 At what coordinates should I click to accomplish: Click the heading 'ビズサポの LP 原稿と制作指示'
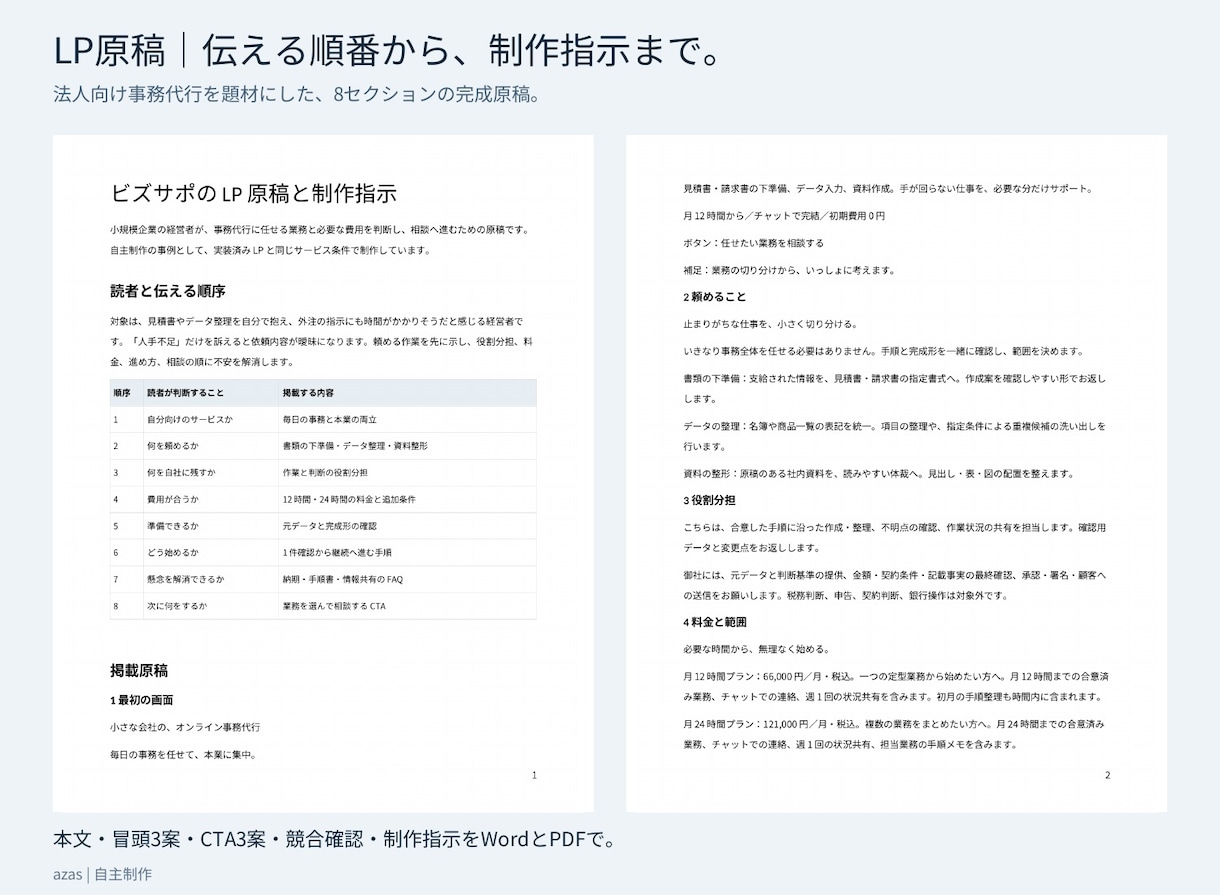pos(254,193)
